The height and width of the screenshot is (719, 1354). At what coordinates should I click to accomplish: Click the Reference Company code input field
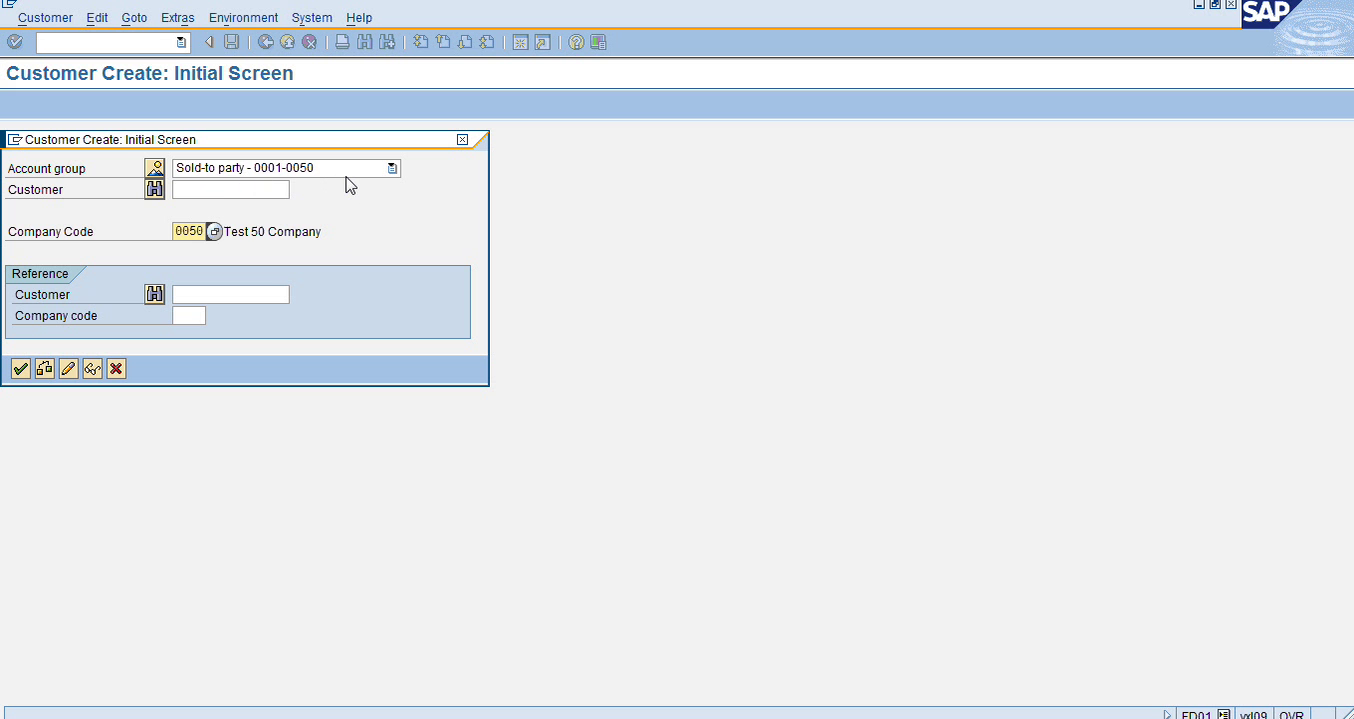(189, 315)
